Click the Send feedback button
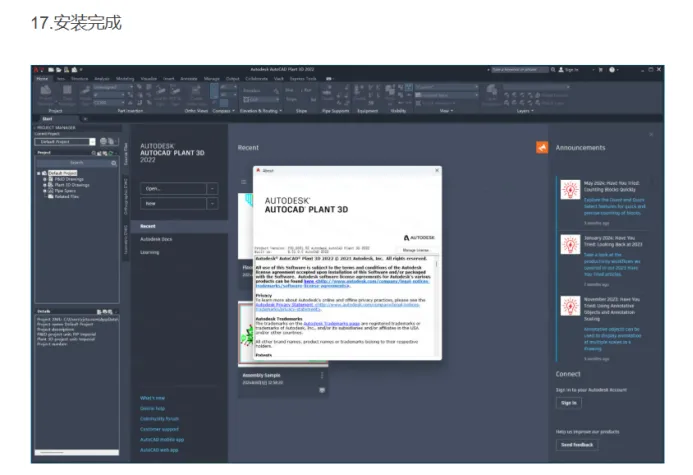Image resolution: width=693 pixels, height=475 pixels. coord(577,445)
